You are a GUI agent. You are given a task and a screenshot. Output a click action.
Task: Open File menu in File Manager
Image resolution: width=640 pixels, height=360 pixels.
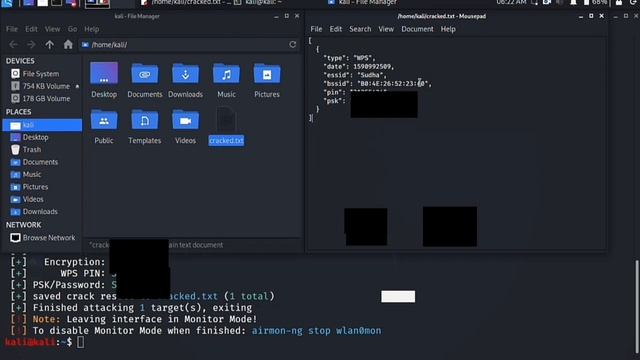point(12,29)
